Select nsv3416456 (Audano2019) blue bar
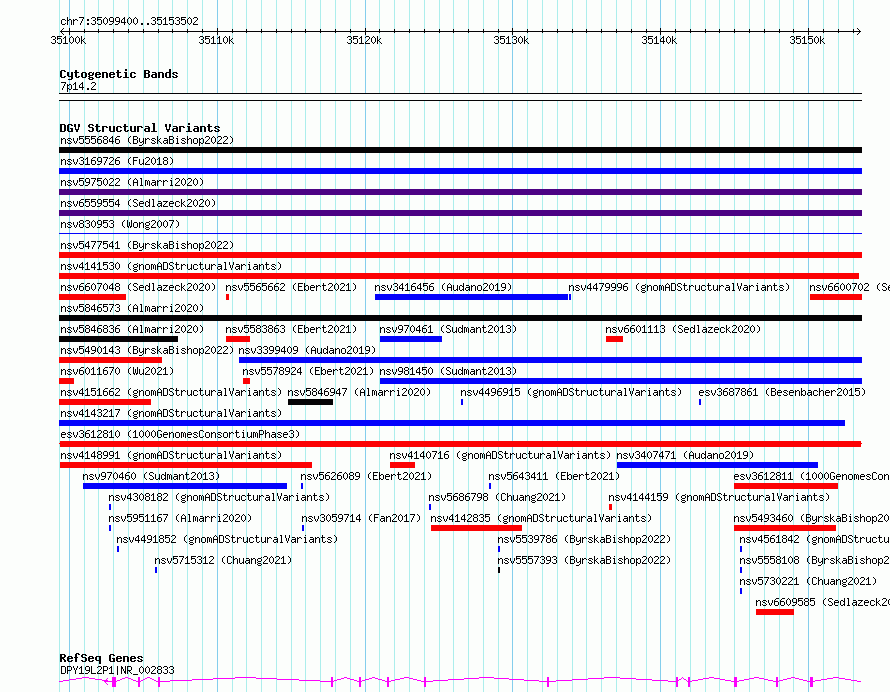The width and height of the screenshot is (890, 692). coord(472,297)
